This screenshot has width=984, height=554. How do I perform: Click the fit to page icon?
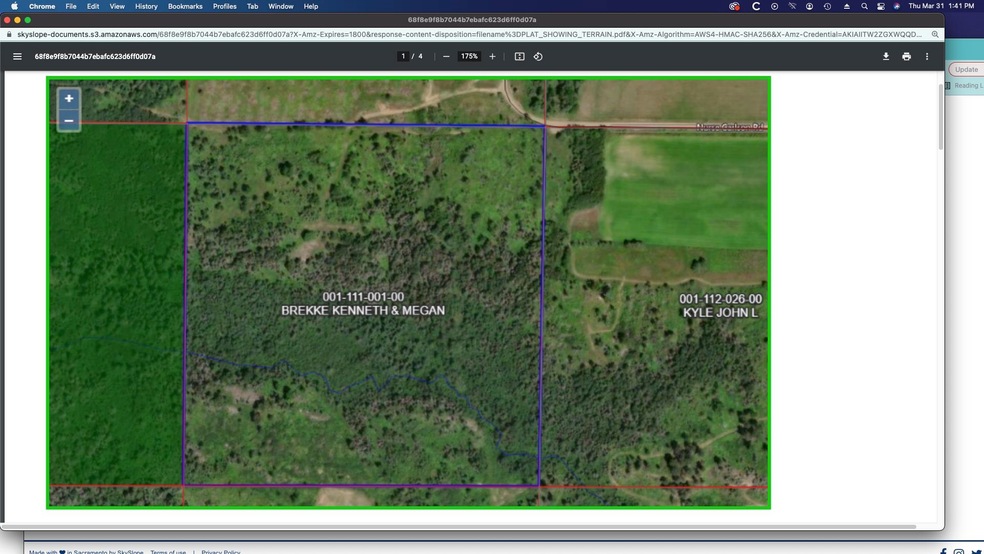pos(520,56)
